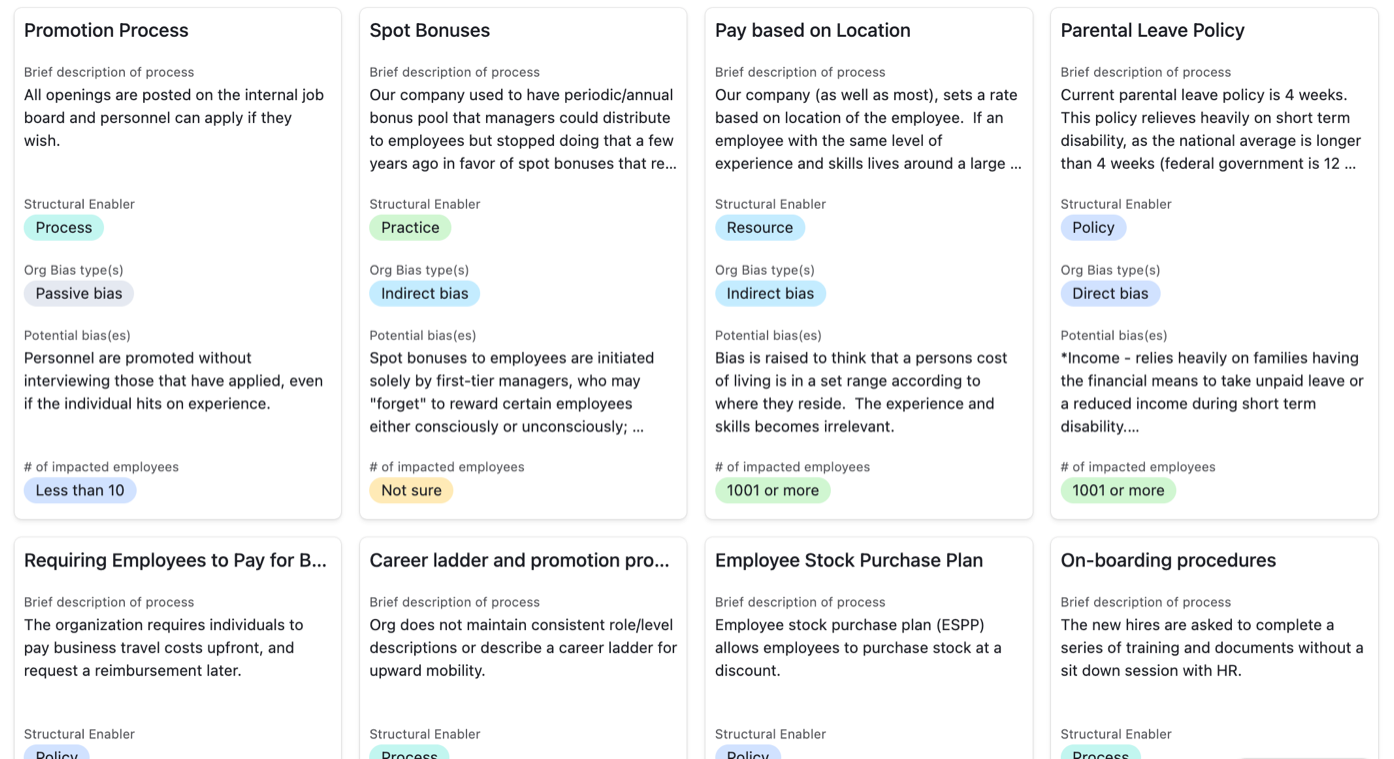Open the Parental Leave Policy card
Screen dimensions: 1394x759
(1152, 30)
